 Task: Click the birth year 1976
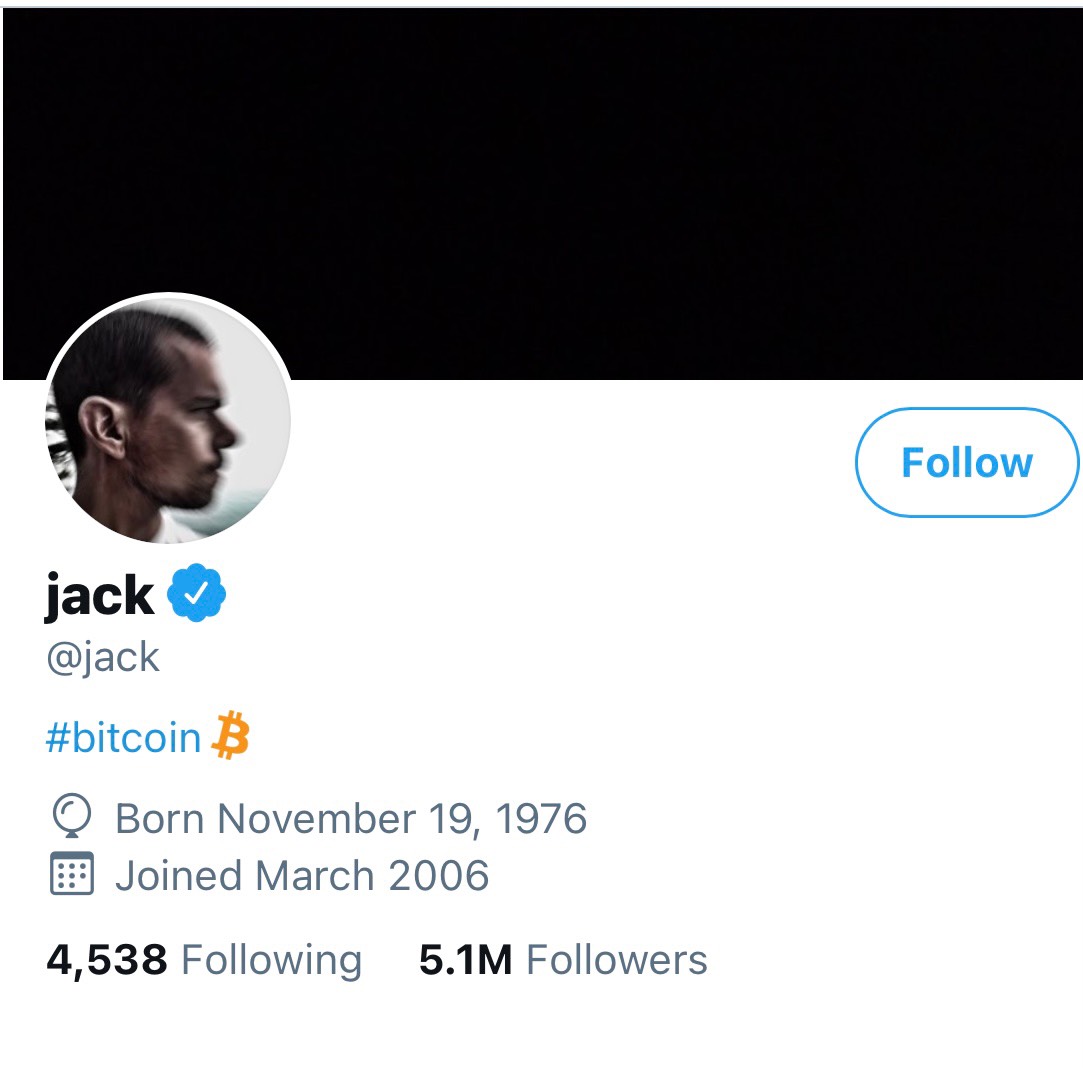[x=541, y=819]
